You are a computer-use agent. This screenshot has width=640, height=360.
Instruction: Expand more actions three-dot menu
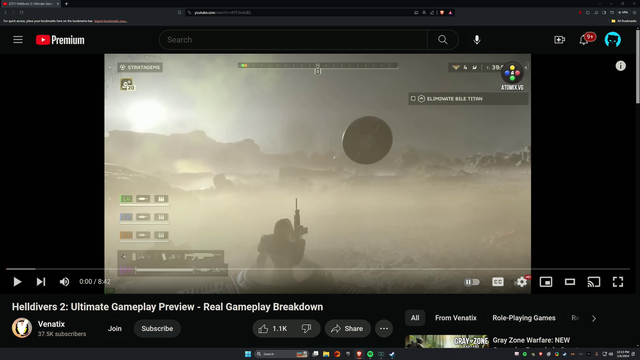pyautogui.click(x=384, y=329)
